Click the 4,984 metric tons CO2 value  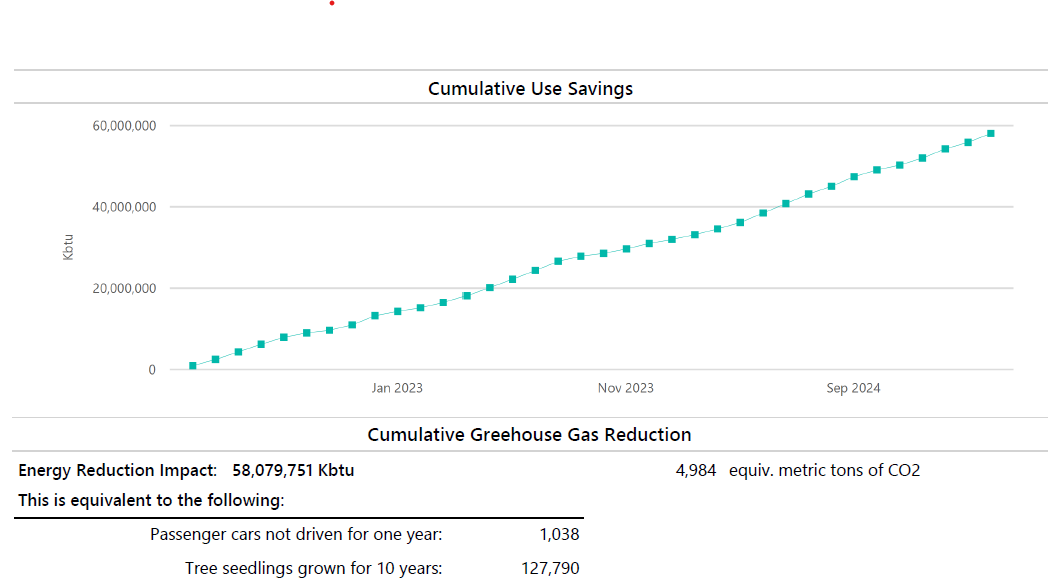click(696, 470)
